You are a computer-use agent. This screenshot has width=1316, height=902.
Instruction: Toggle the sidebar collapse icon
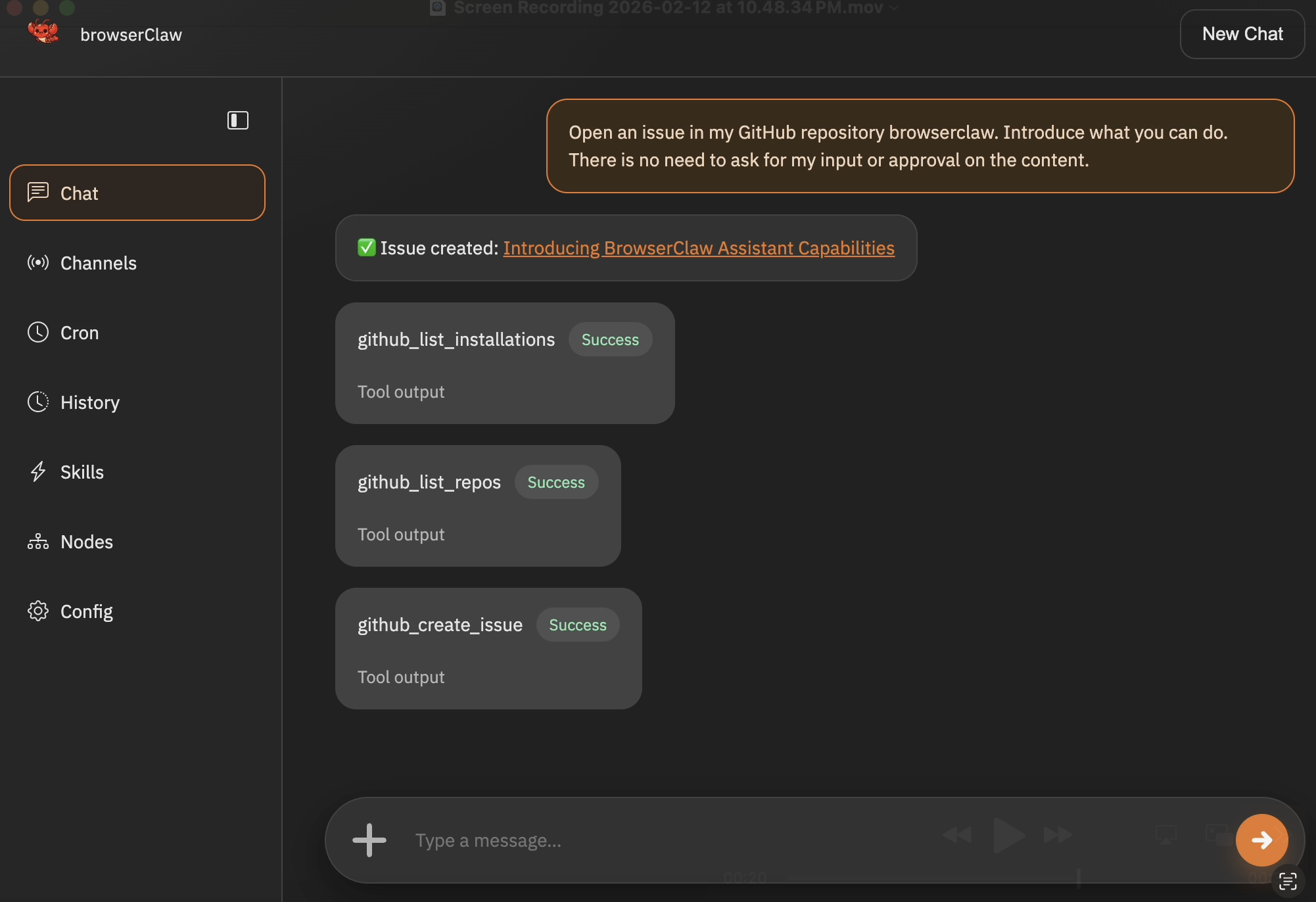pyautogui.click(x=238, y=120)
